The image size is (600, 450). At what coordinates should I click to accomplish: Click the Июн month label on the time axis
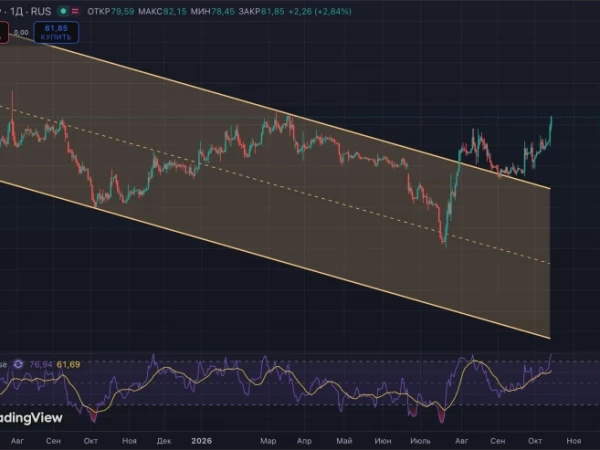(383, 441)
